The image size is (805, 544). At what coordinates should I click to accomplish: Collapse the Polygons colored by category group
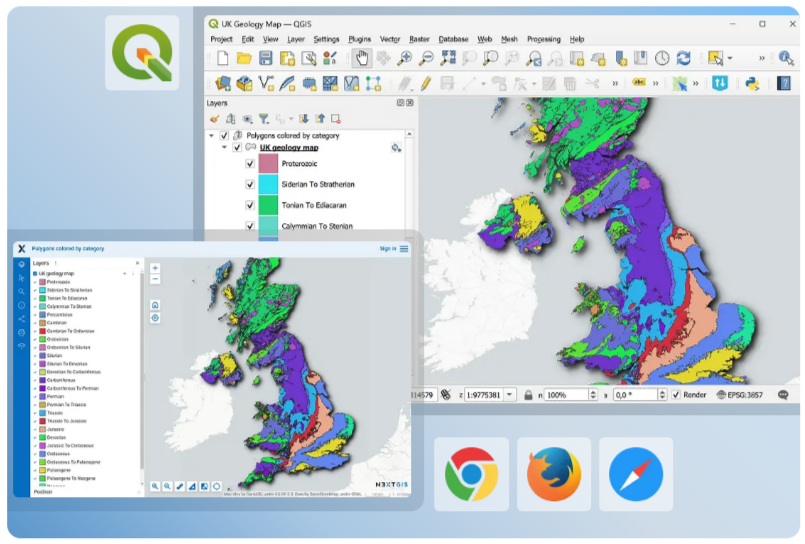212,136
